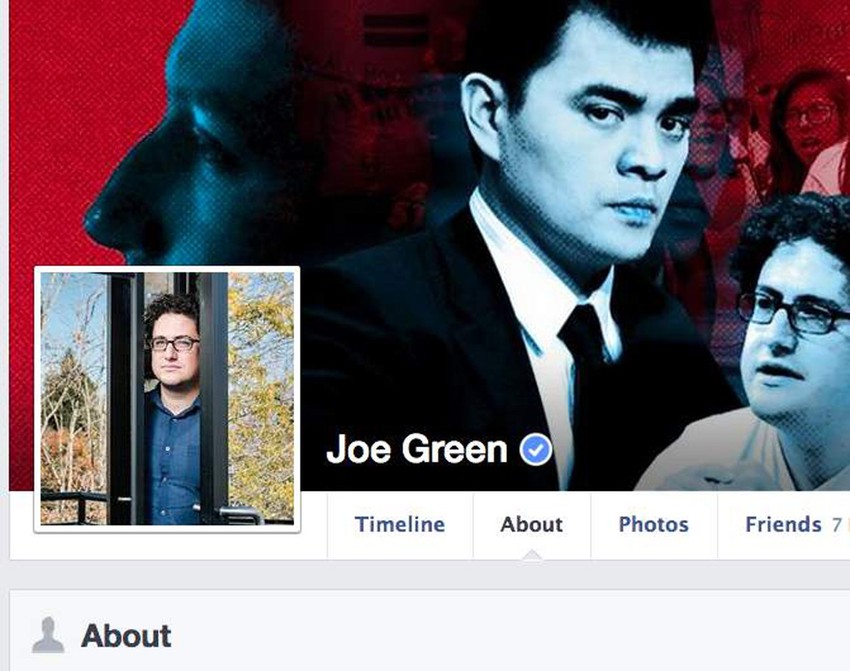Click the active tab pointer under About

click(x=532, y=554)
